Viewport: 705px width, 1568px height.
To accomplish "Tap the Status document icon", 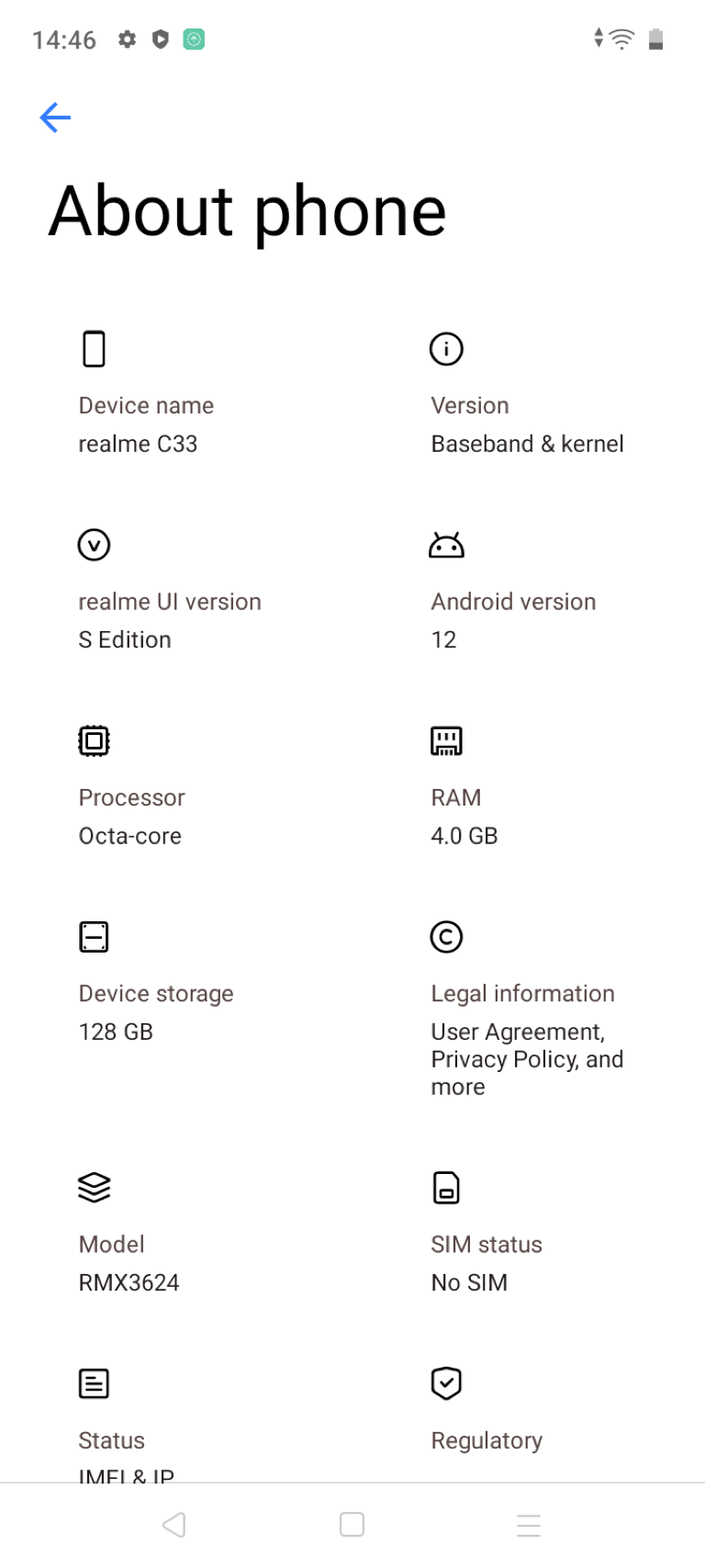I will [94, 1383].
